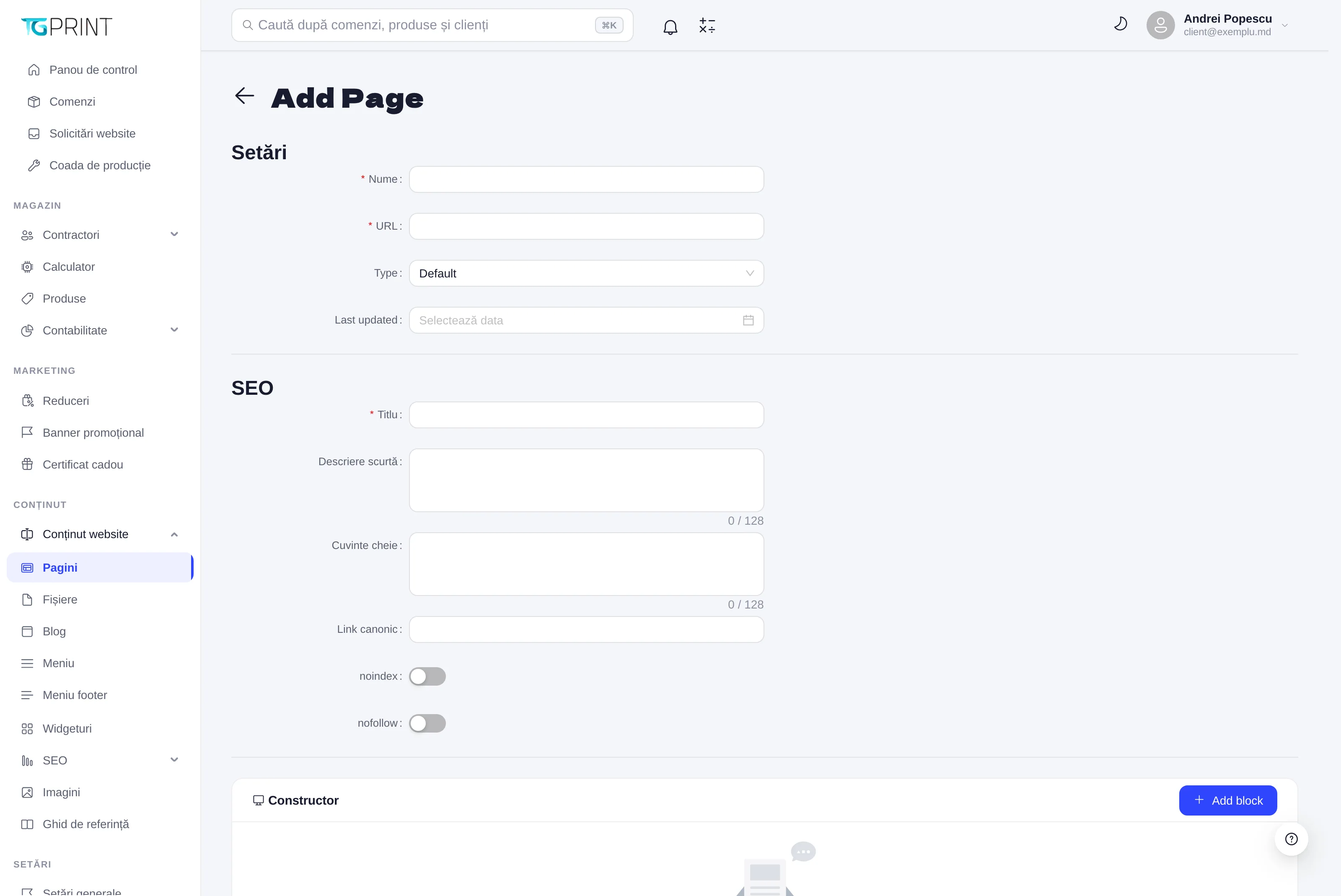Open the Type dropdown showing Default
1341x896 pixels.
pos(586,273)
